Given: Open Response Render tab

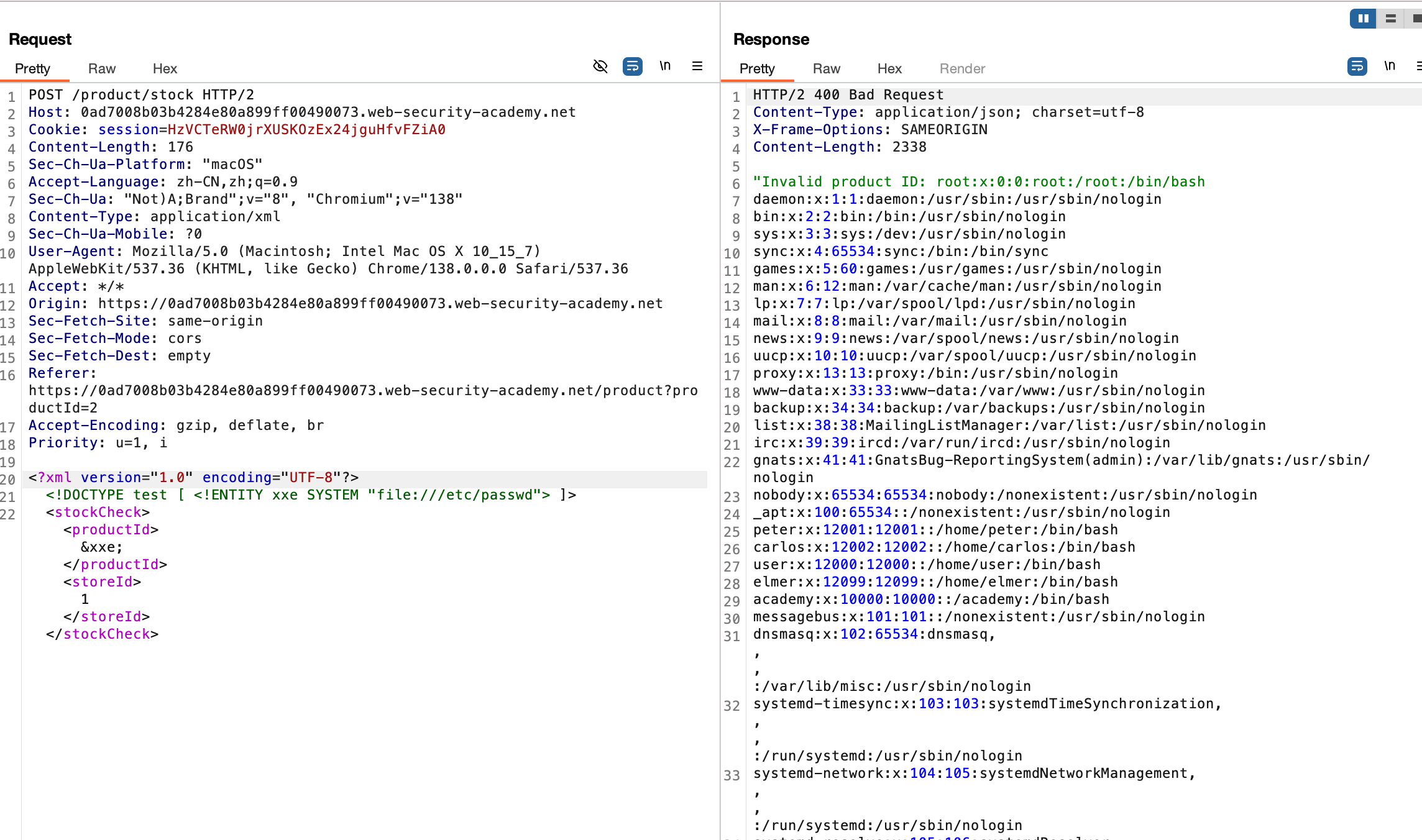Looking at the screenshot, I should pyautogui.click(x=962, y=68).
